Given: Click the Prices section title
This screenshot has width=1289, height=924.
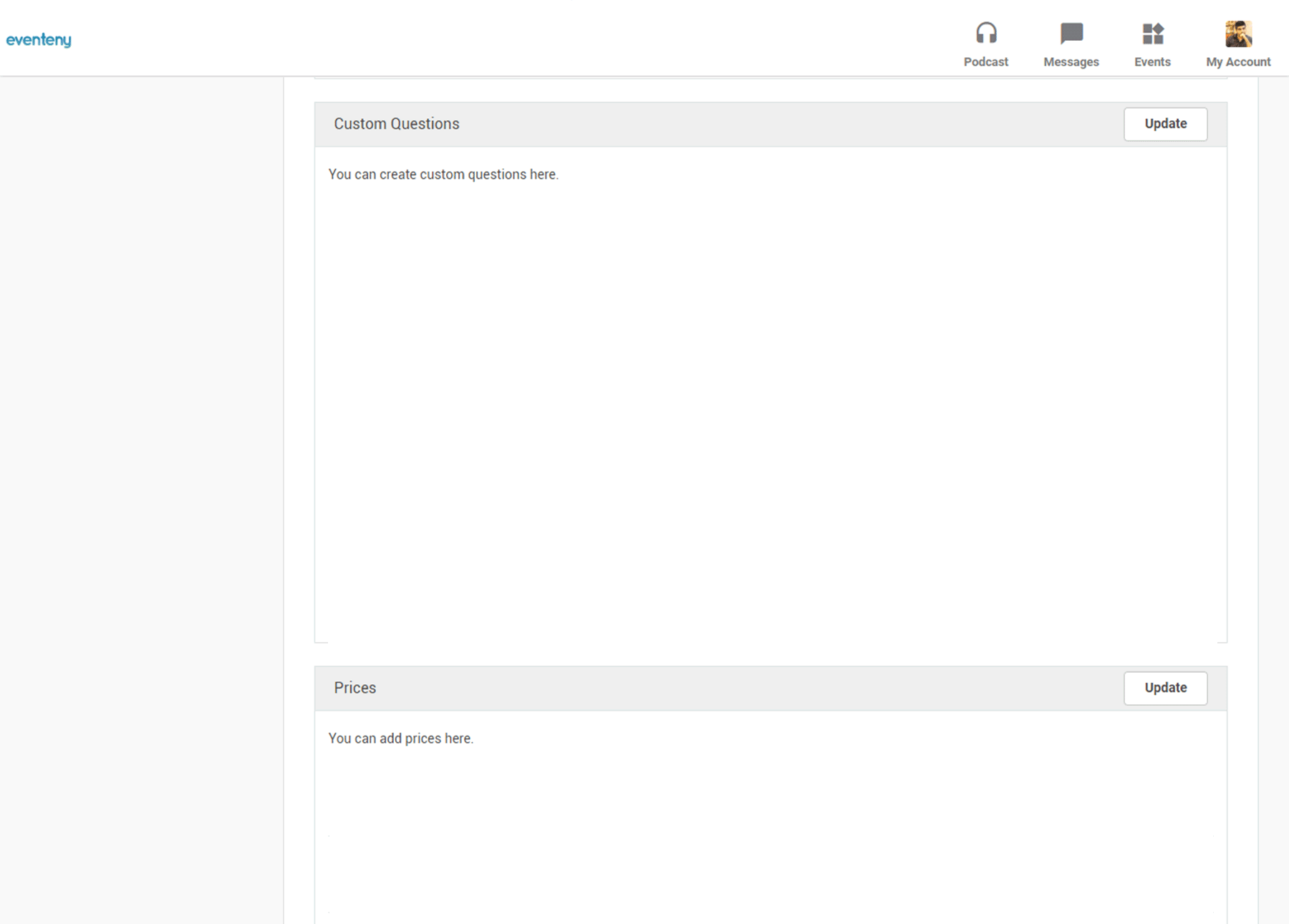Looking at the screenshot, I should (x=354, y=688).
